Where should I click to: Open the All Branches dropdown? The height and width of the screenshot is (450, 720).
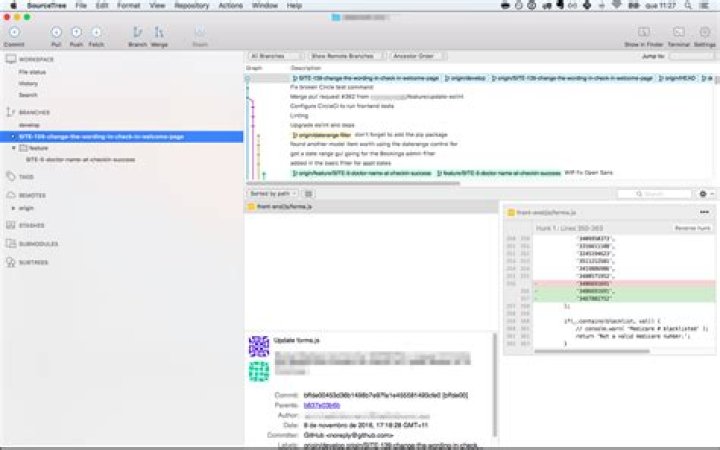(x=275, y=56)
